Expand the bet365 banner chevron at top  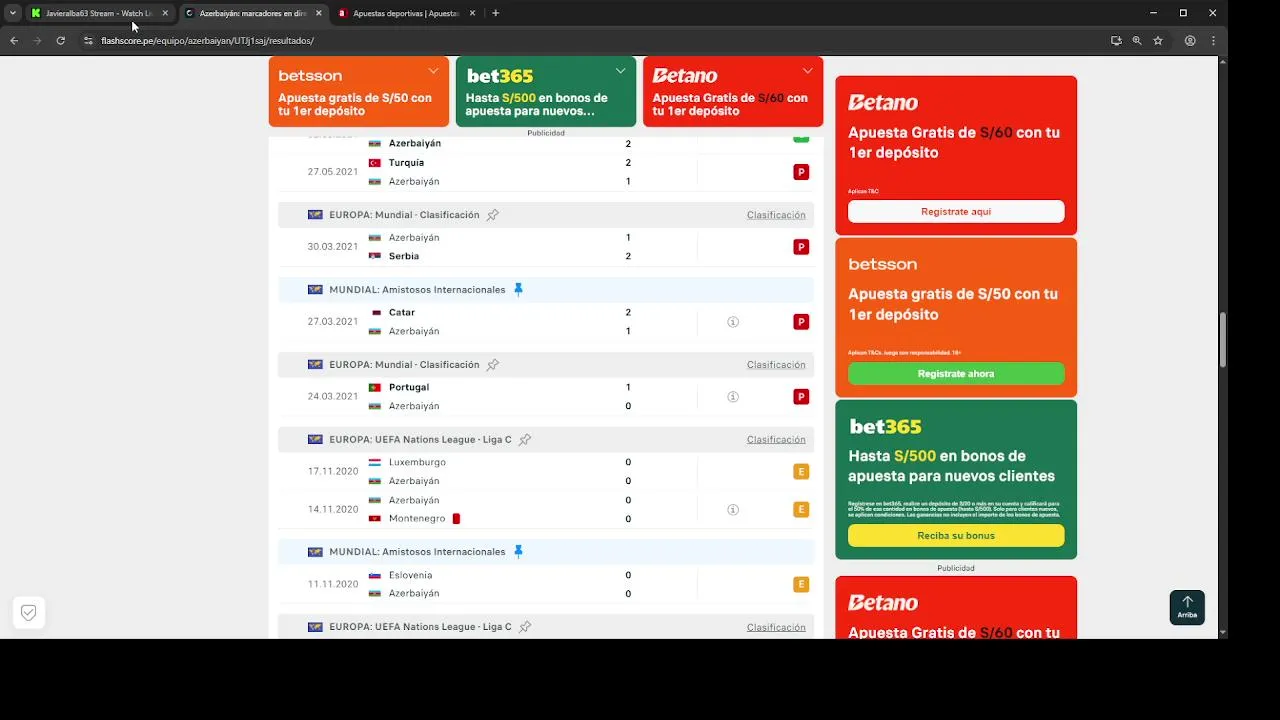click(620, 71)
